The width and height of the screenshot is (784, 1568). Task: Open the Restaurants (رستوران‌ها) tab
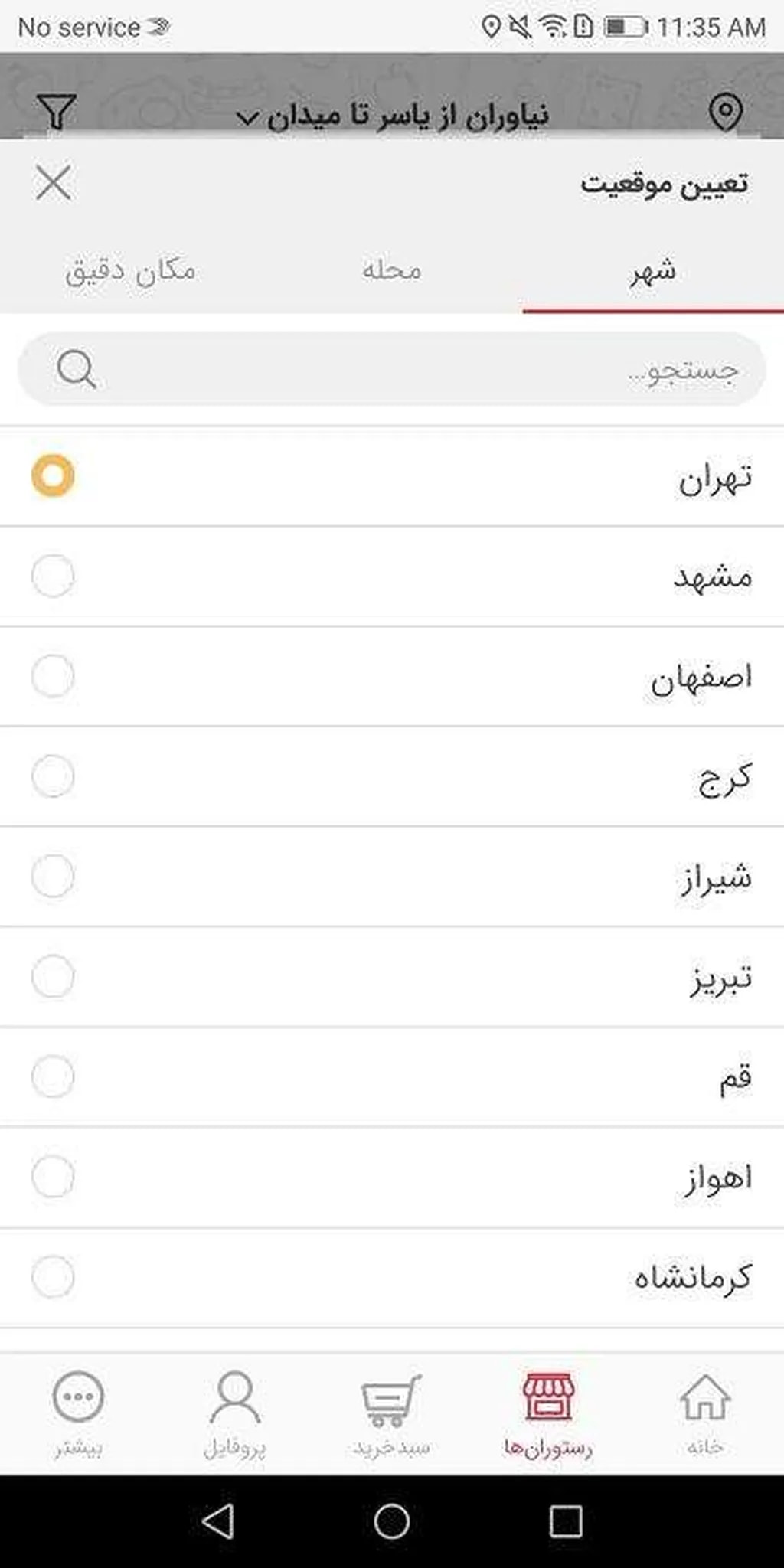click(548, 1413)
